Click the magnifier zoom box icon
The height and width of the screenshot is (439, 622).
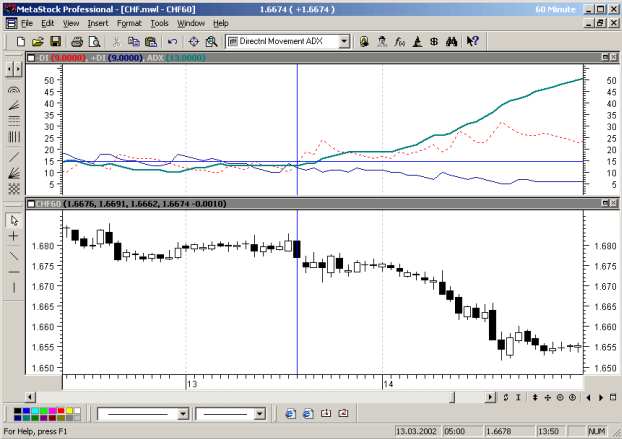point(211,41)
